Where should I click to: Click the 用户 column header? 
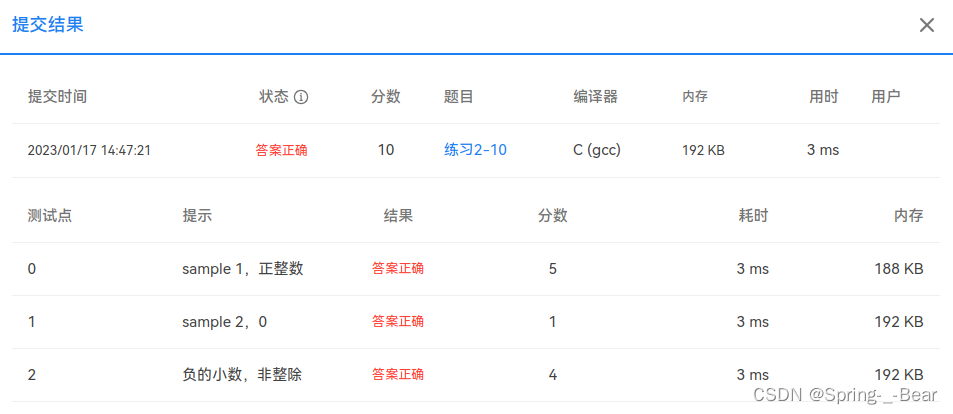coord(886,97)
